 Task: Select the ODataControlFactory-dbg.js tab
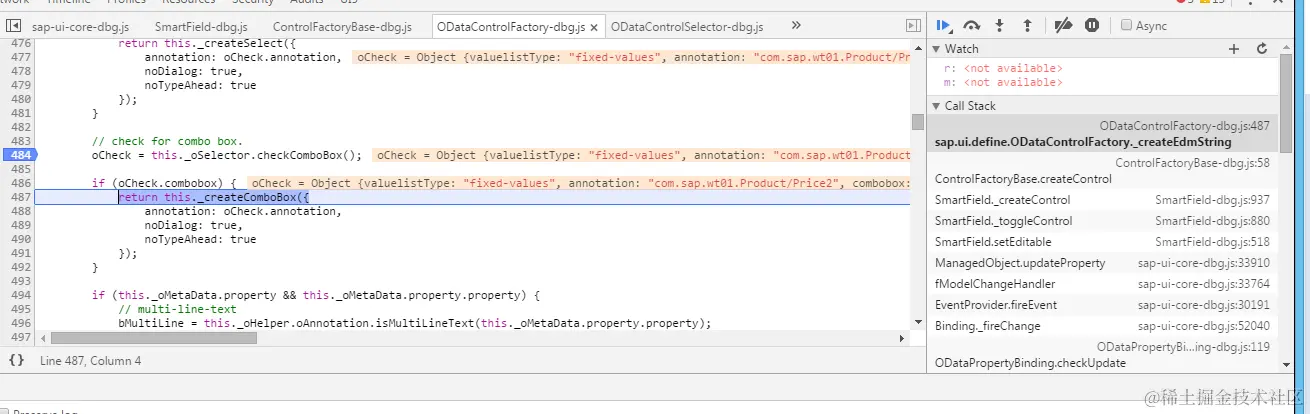click(x=509, y=26)
